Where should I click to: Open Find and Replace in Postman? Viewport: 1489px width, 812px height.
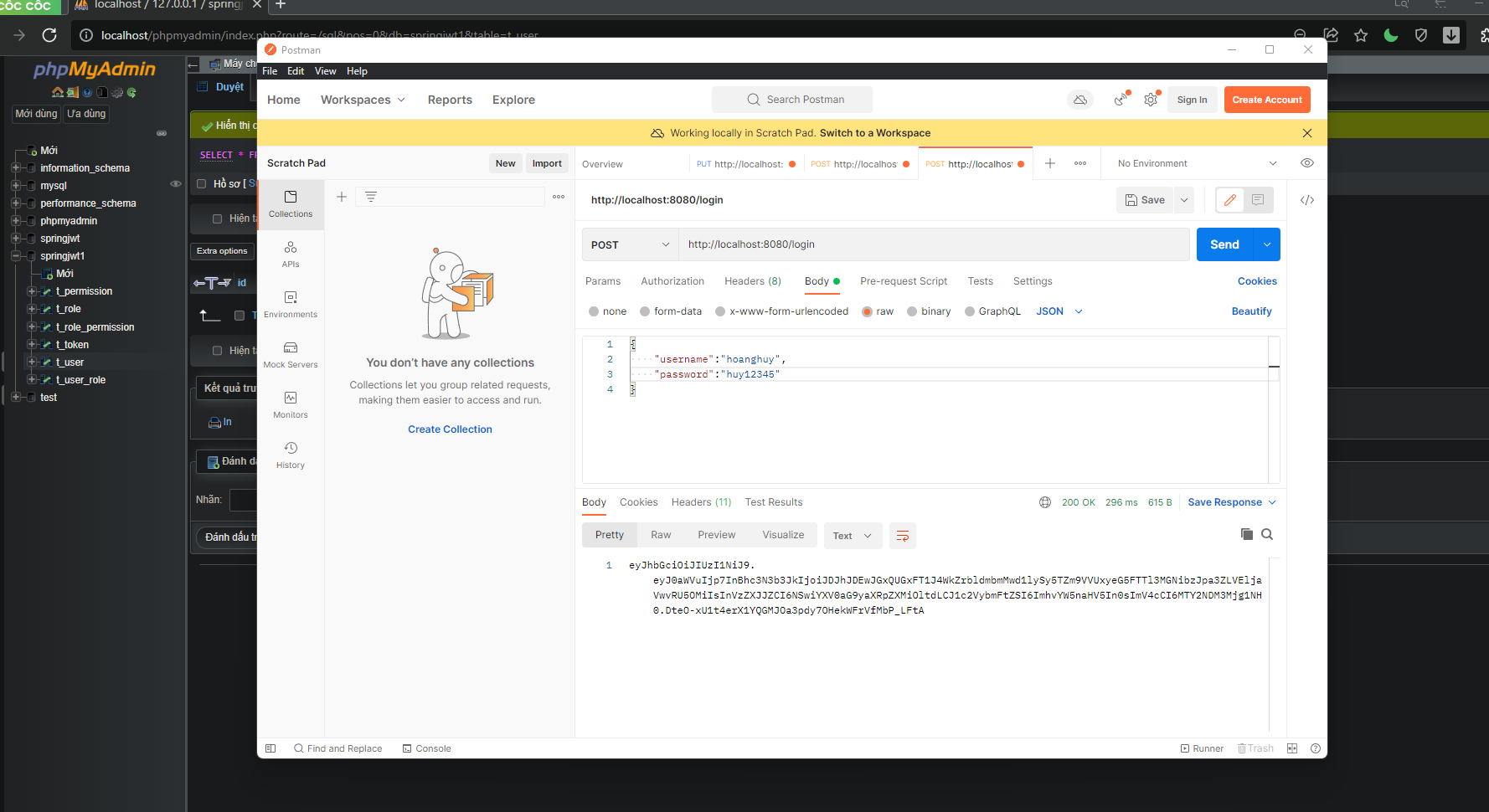[338, 748]
